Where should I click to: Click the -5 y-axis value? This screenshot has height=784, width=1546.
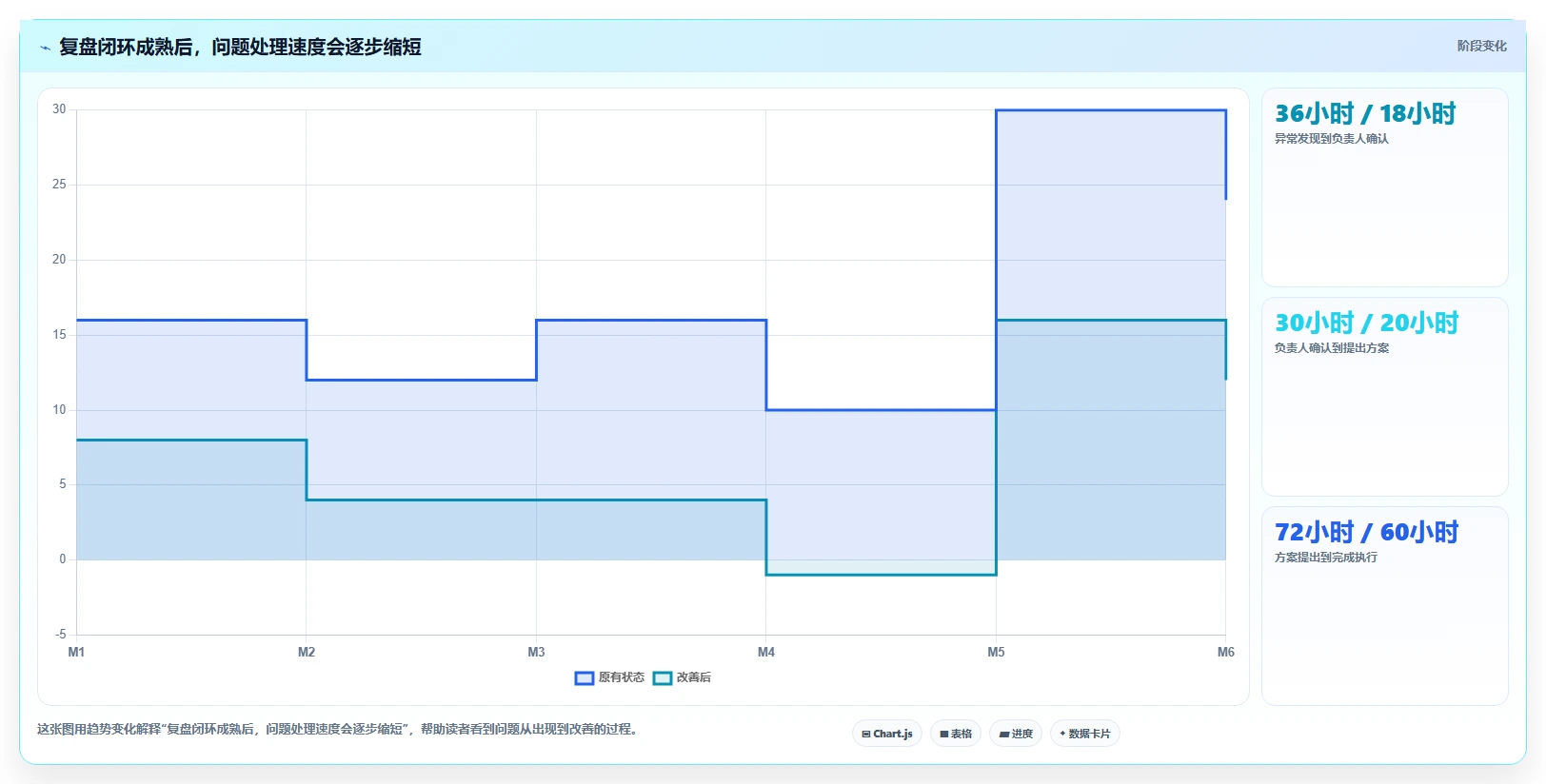(60, 635)
